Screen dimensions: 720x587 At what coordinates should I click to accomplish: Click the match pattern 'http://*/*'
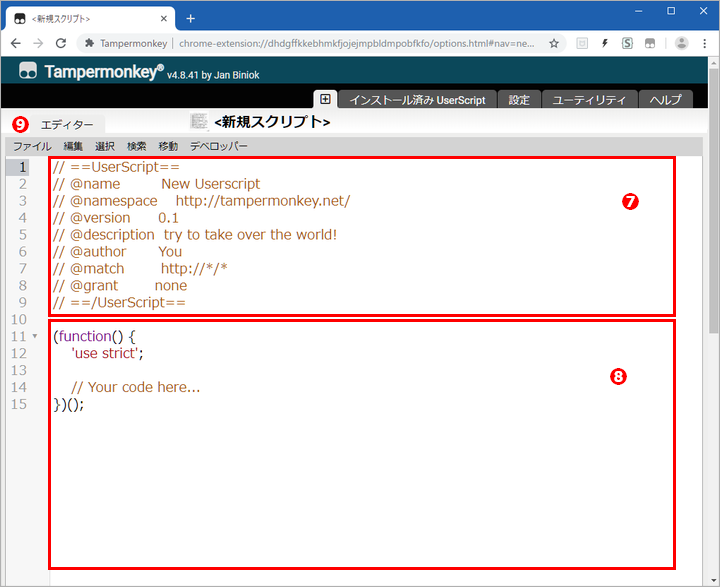[x=194, y=269]
